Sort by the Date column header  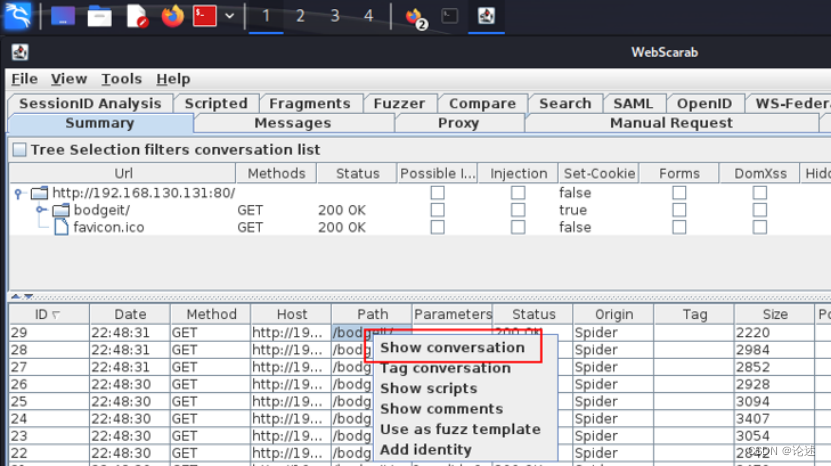tap(130, 314)
